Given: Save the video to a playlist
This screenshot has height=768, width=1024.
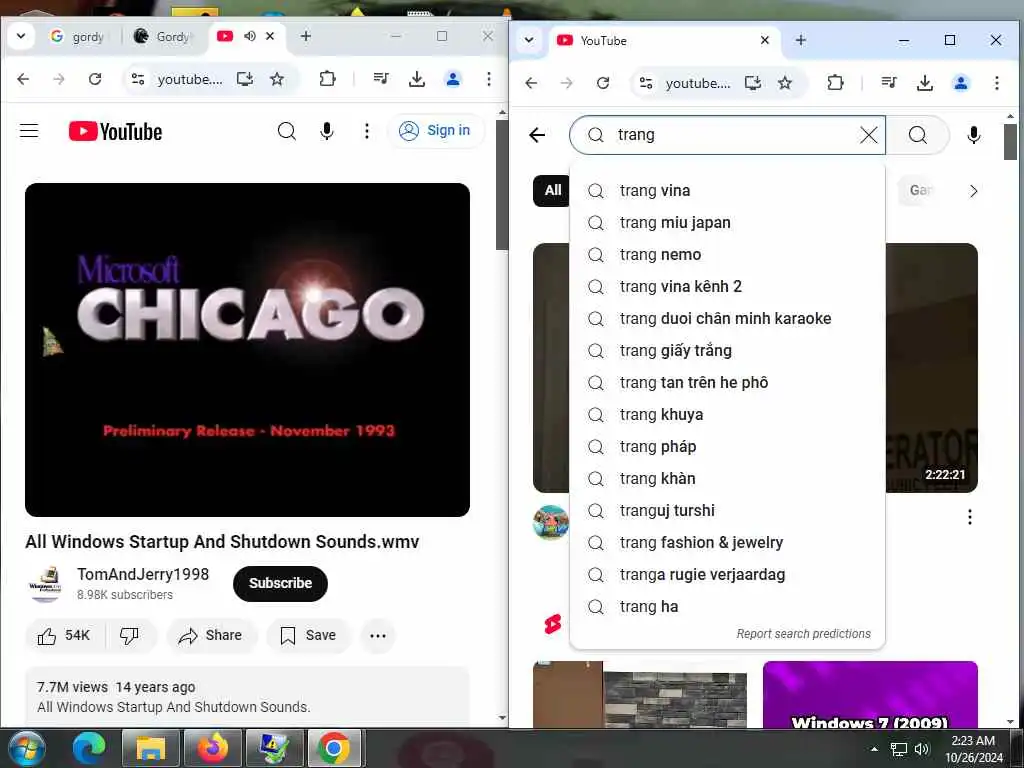Looking at the screenshot, I should [308, 635].
